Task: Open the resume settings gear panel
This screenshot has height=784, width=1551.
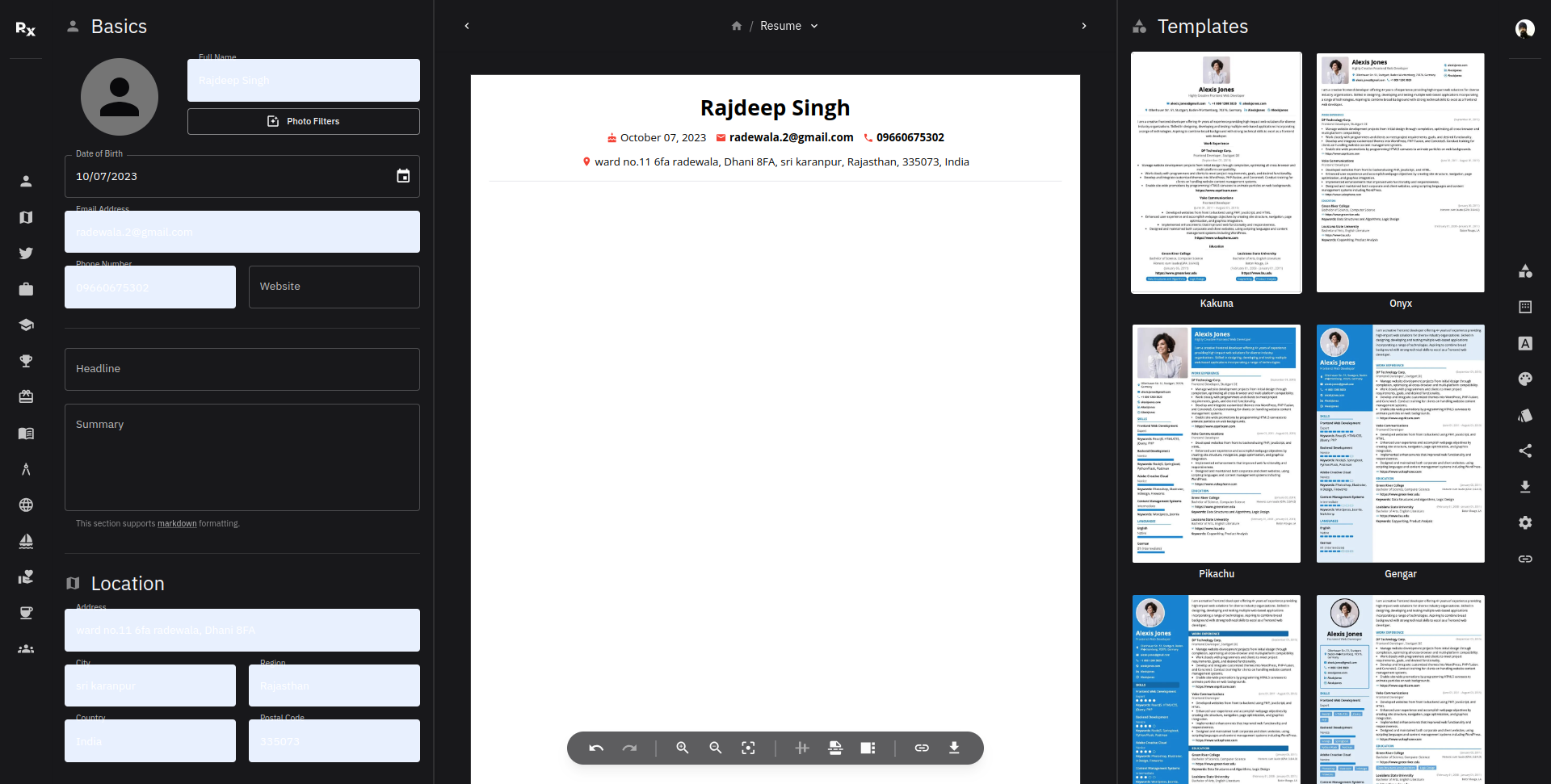Action: pos(1525,522)
